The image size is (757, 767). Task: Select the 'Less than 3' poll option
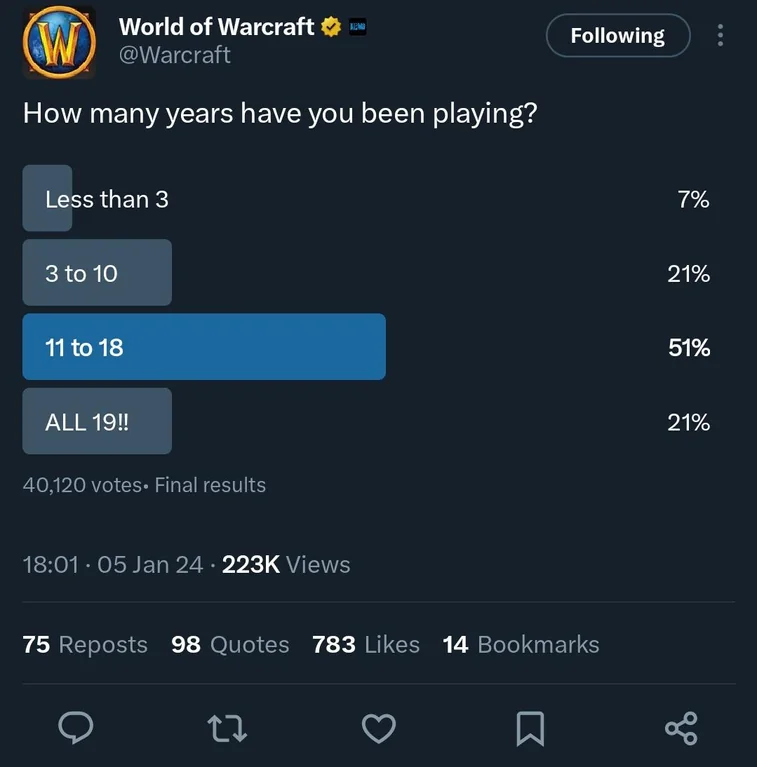pyautogui.click(x=366, y=198)
